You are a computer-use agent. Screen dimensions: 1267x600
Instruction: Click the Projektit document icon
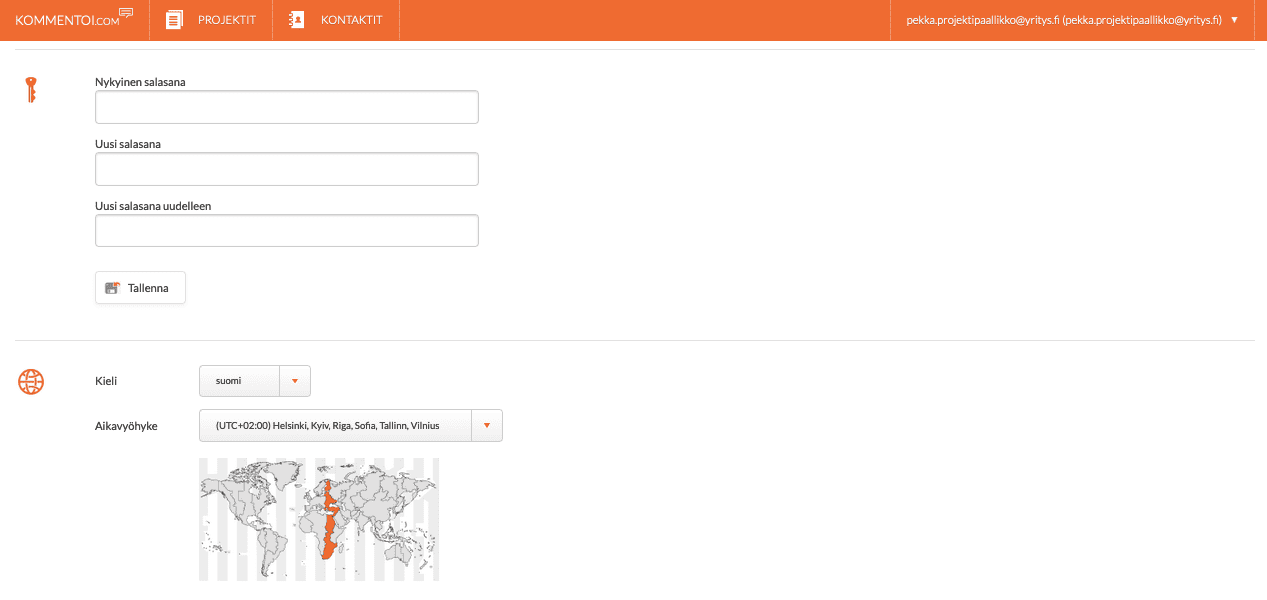coord(175,20)
